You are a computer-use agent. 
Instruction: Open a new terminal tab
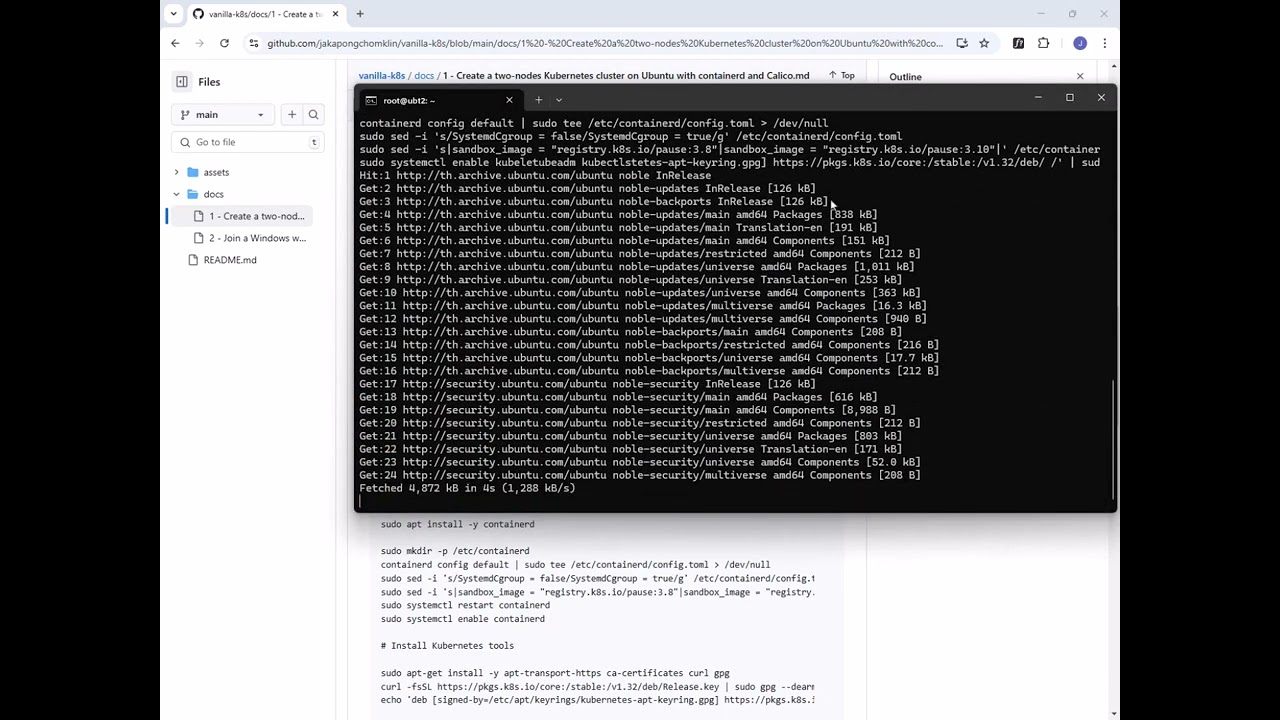[538, 100]
